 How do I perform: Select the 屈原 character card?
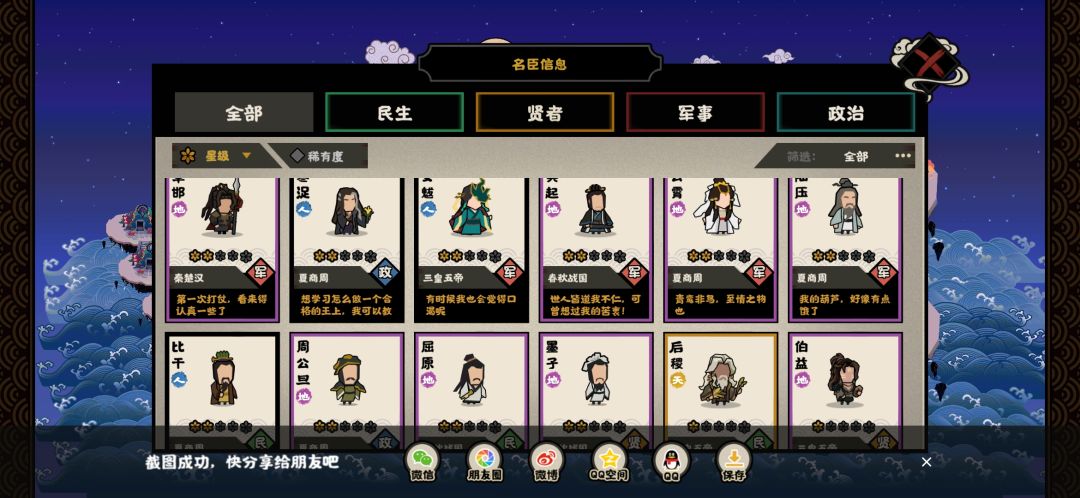(472, 392)
